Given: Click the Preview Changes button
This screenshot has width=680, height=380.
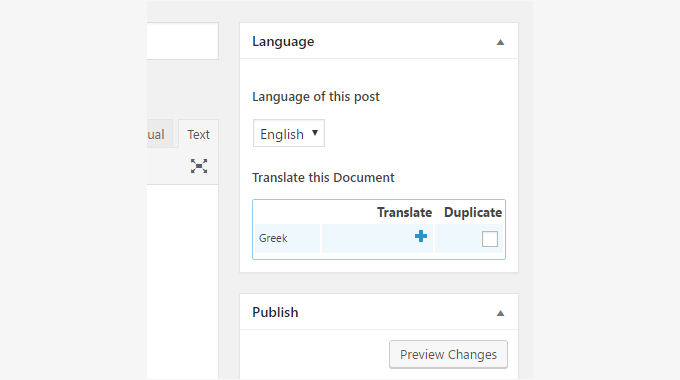Looking at the screenshot, I should pyautogui.click(x=448, y=354).
